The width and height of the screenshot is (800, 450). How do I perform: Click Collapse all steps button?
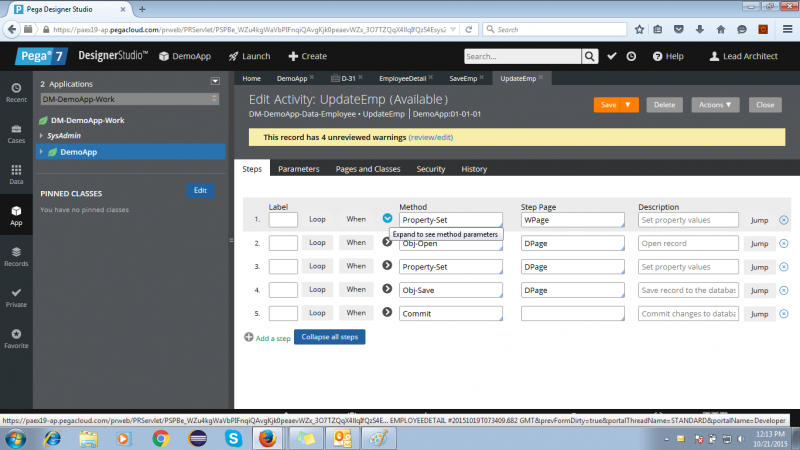tap(330, 337)
